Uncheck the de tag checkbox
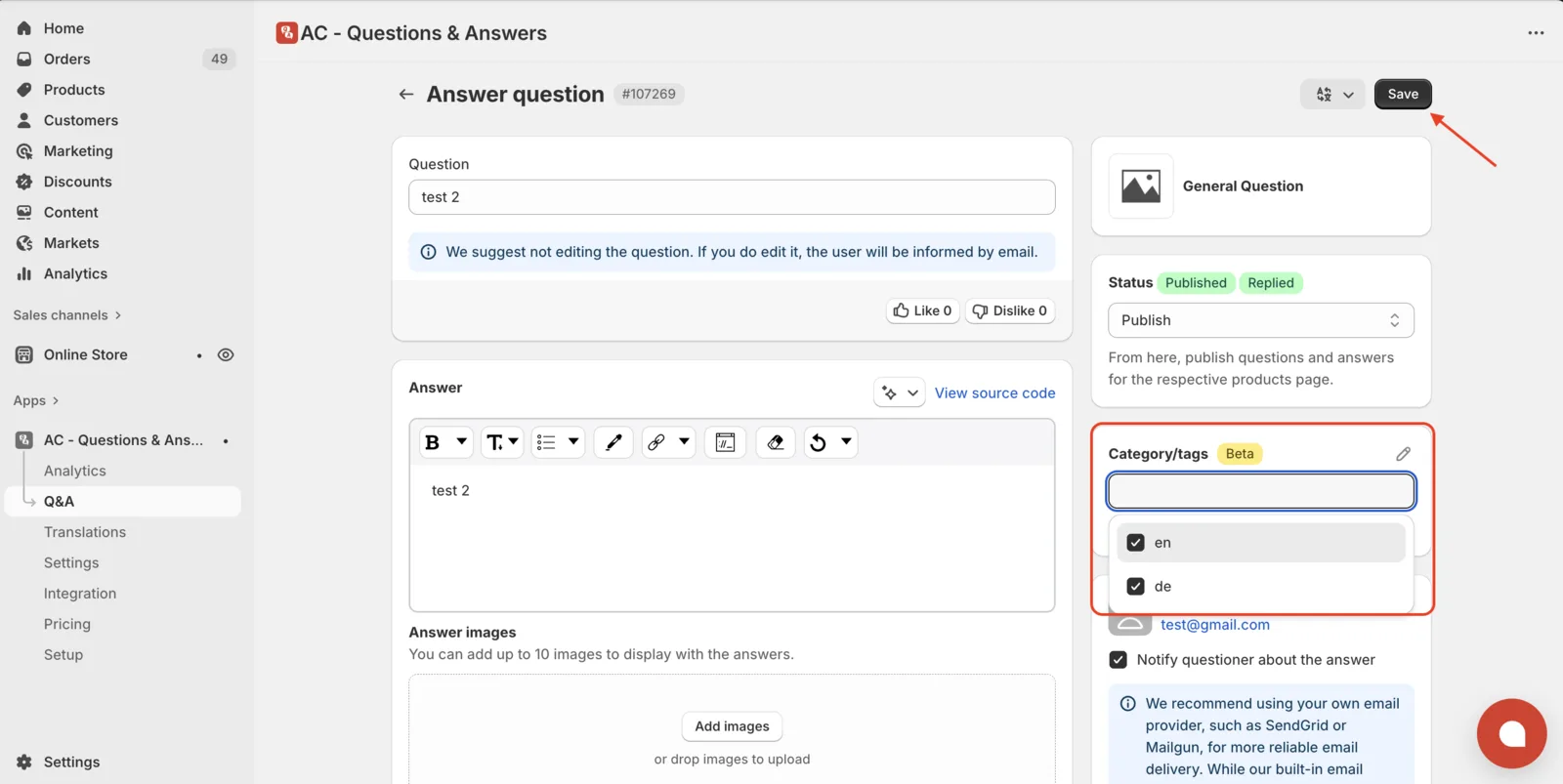 (x=1135, y=587)
